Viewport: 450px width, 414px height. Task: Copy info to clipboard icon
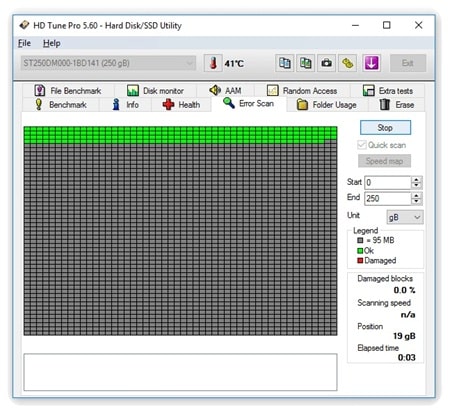point(285,63)
